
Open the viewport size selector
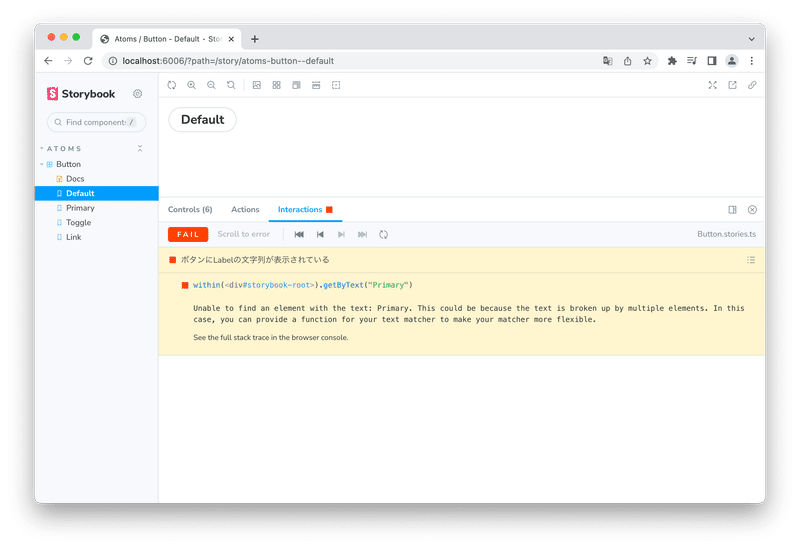pos(296,85)
